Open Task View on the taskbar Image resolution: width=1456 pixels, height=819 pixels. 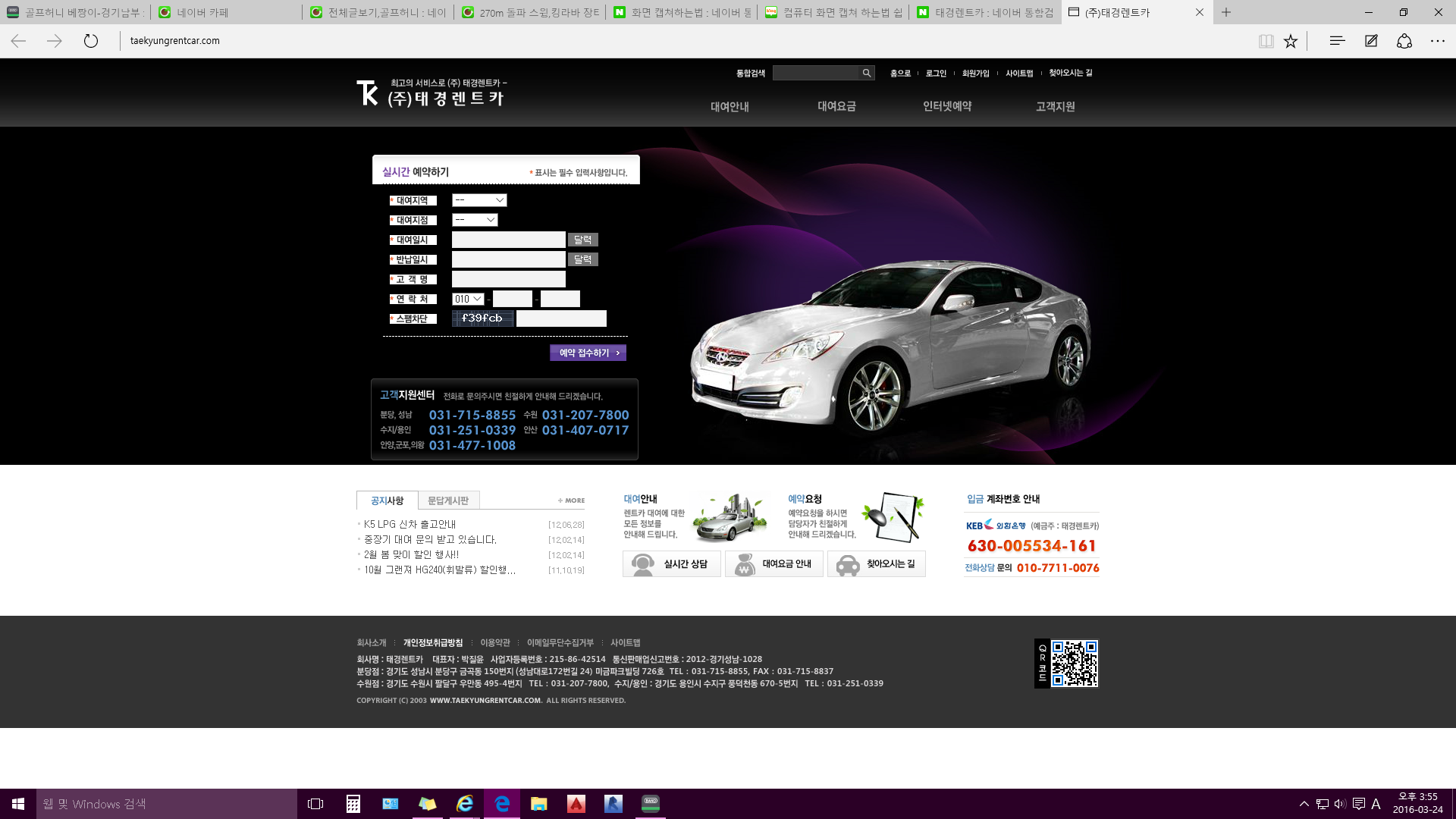click(x=315, y=804)
